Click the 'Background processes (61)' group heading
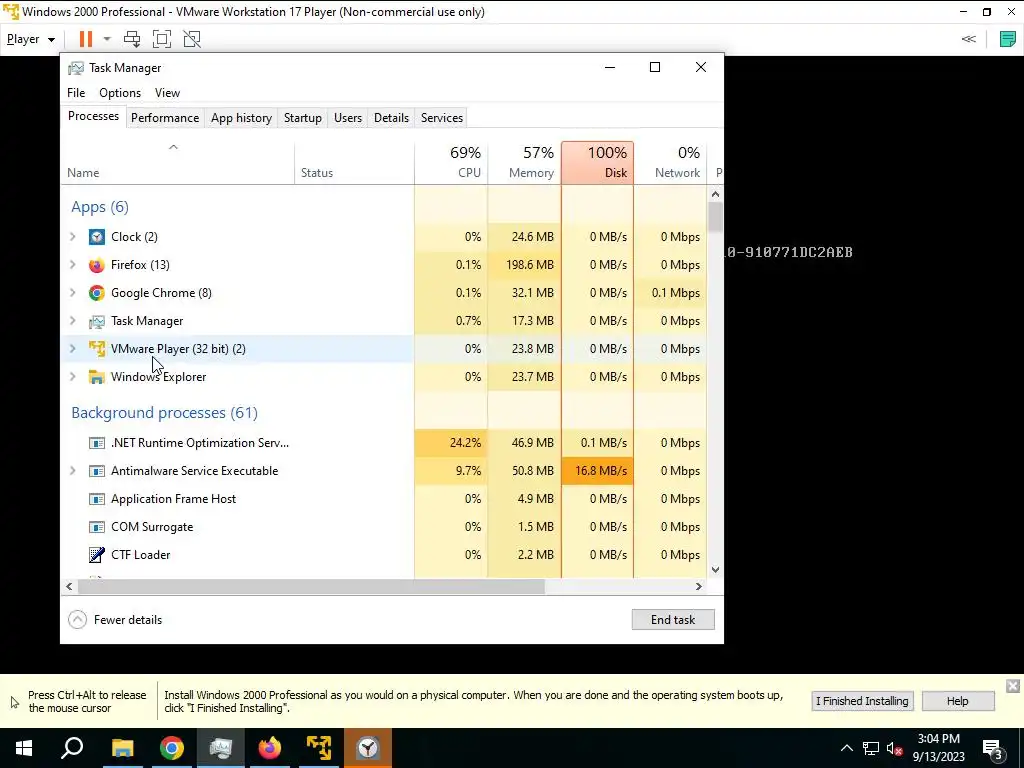This screenshot has width=1024, height=768. click(165, 413)
